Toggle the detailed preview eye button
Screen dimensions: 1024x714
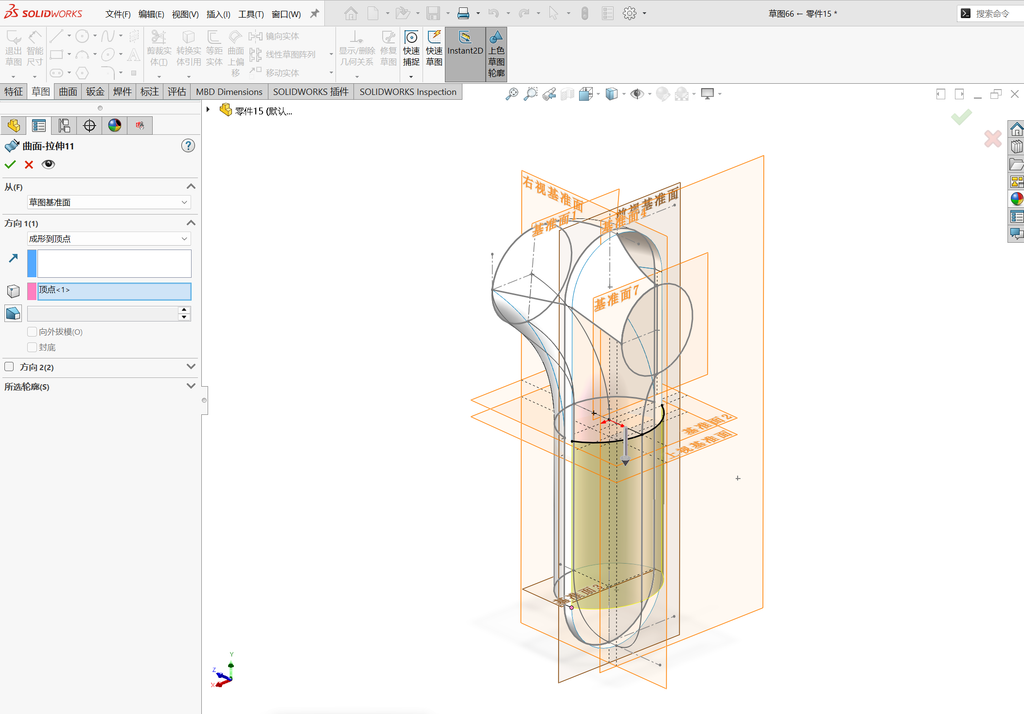(x=48, y=165)
